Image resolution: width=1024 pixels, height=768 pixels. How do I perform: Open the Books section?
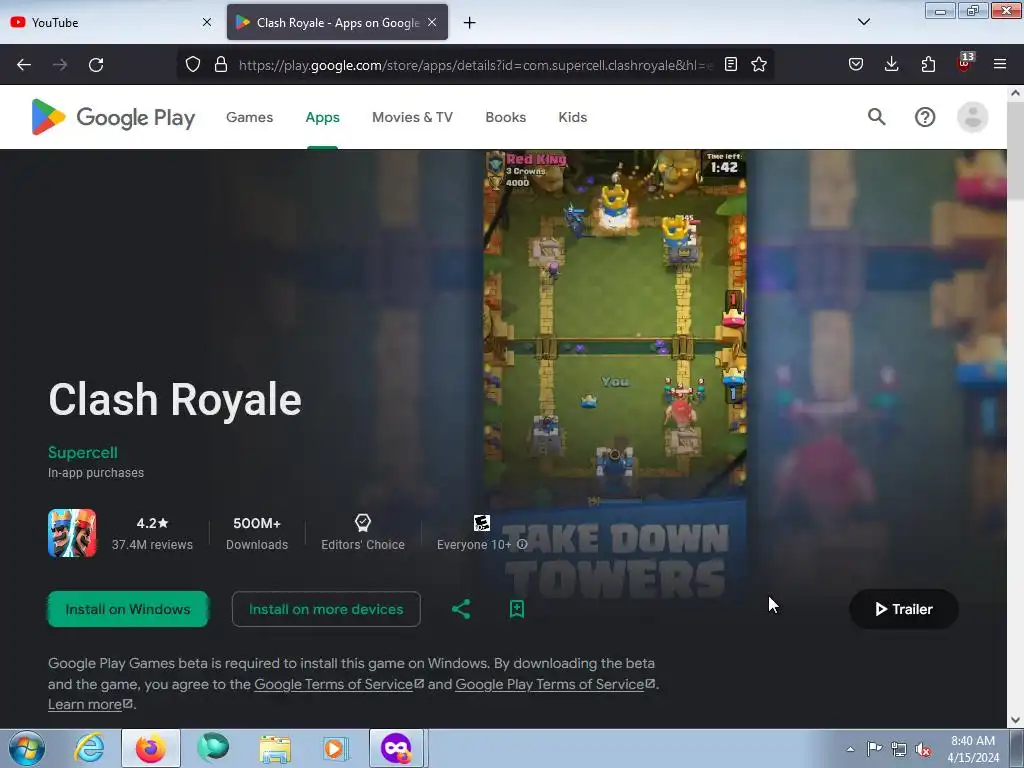[505, 118]
